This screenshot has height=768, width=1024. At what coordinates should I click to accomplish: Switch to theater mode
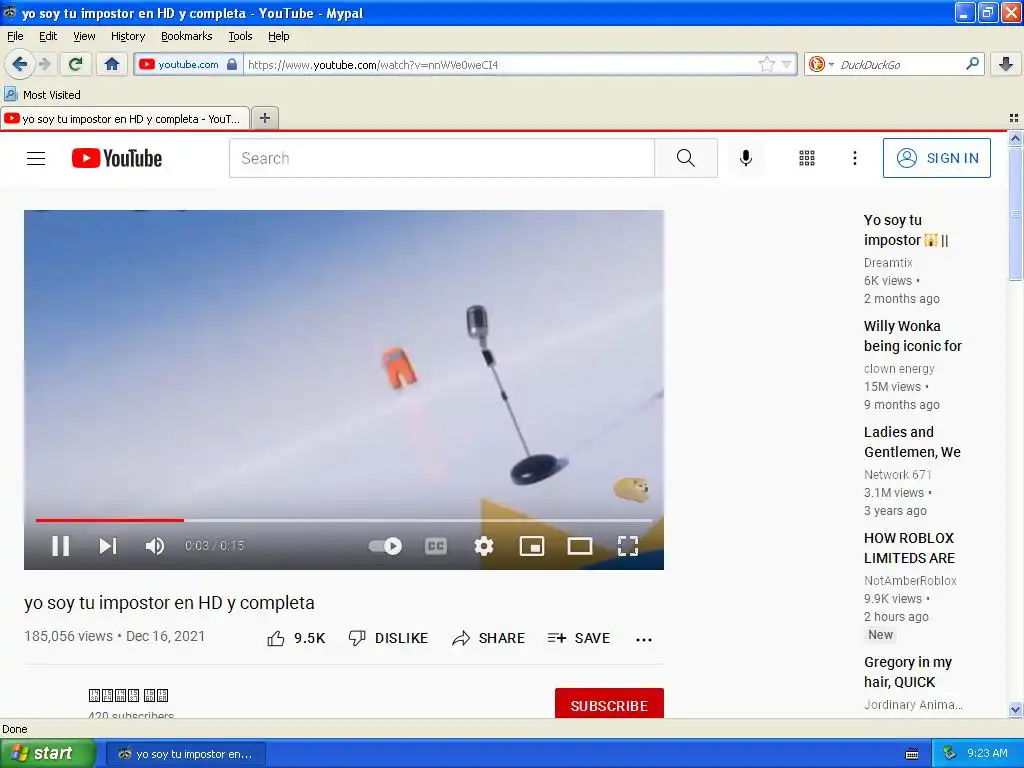579,546
